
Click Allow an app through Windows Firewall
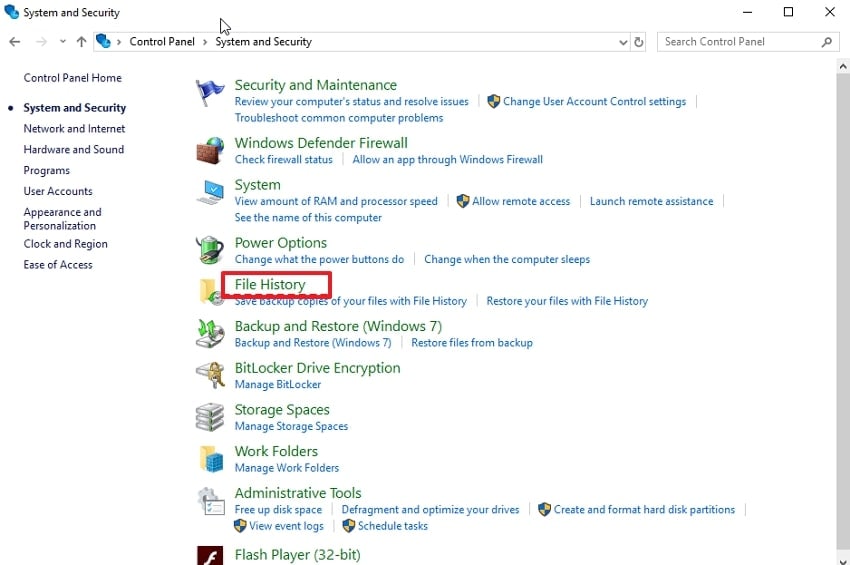pos(447,159)
